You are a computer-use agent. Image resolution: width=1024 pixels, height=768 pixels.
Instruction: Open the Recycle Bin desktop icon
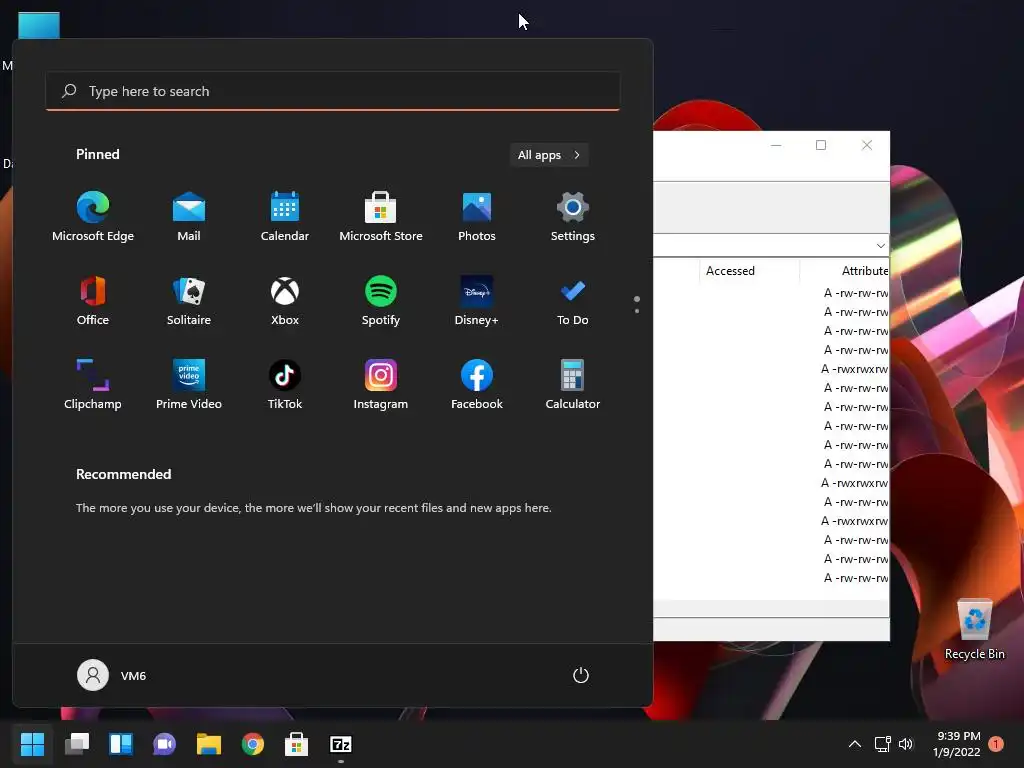[x=974, y=629]
